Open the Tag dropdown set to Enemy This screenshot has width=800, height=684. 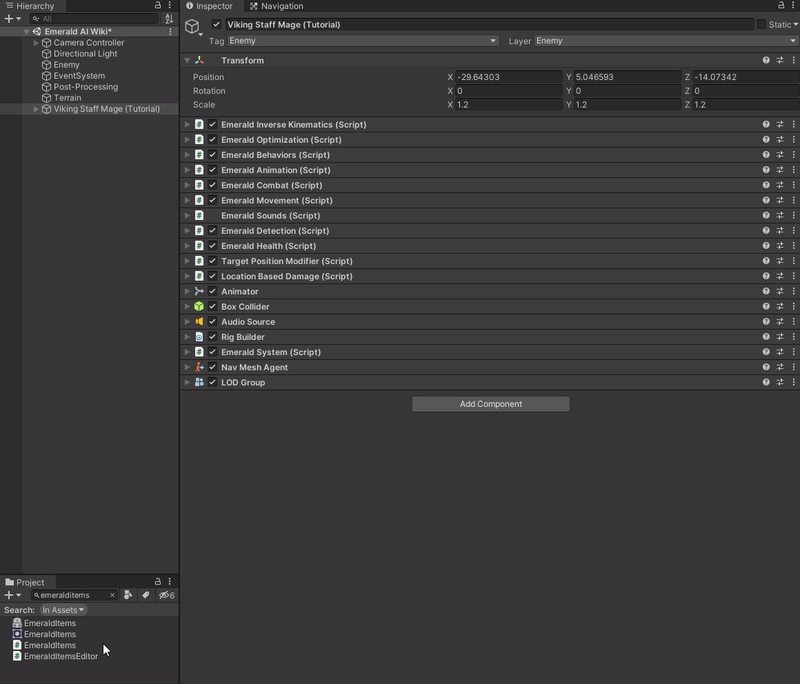(x=362, y=41)
